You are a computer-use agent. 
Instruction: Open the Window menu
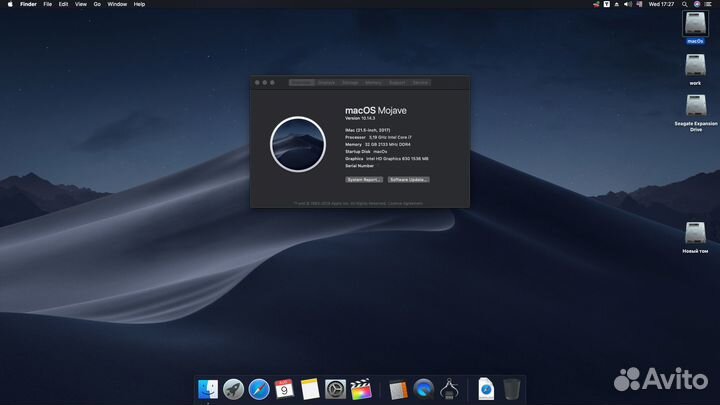pyautogui.click(x=117, y=4)
